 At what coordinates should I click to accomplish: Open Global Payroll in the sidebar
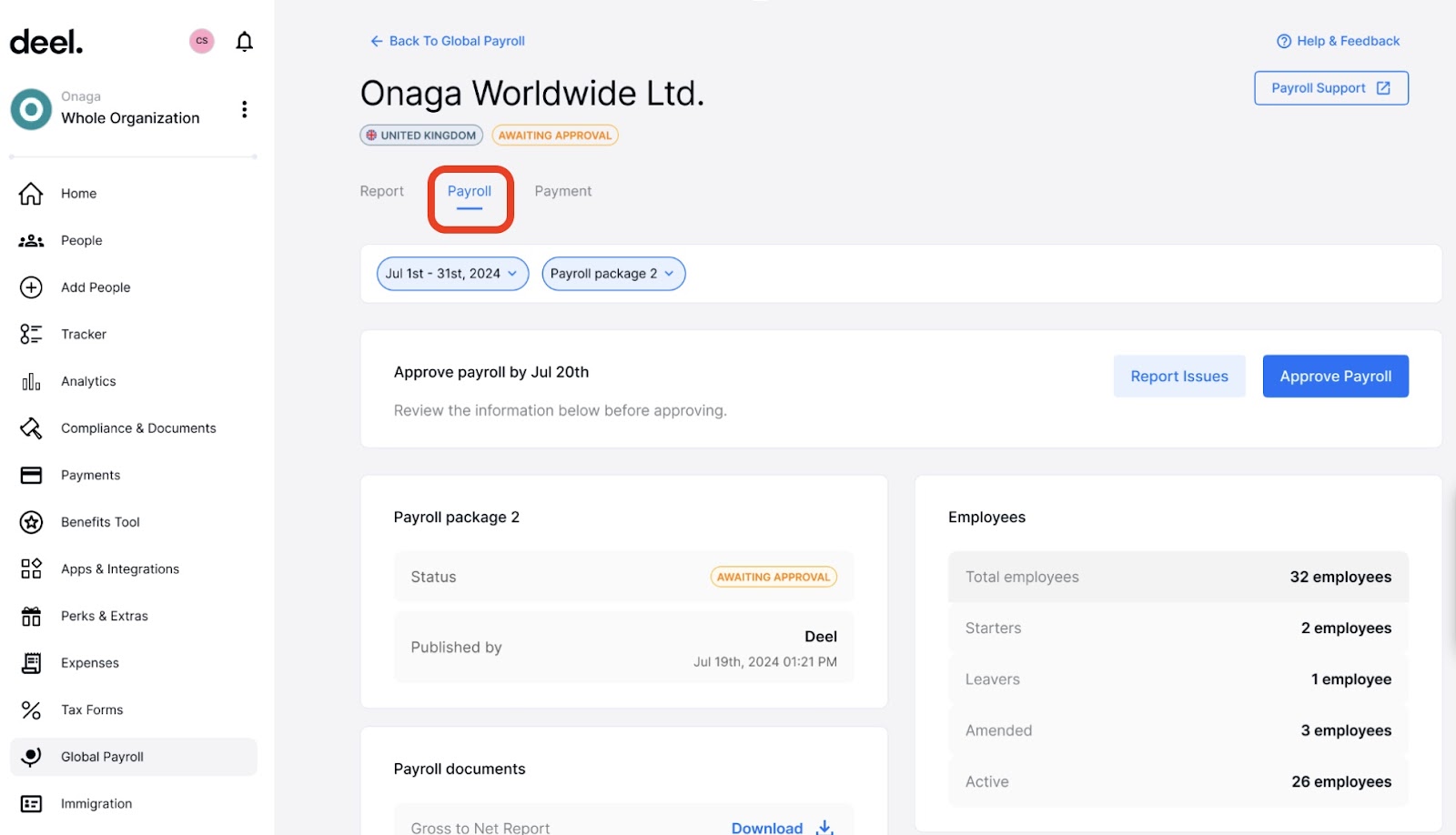click(134, 757)
